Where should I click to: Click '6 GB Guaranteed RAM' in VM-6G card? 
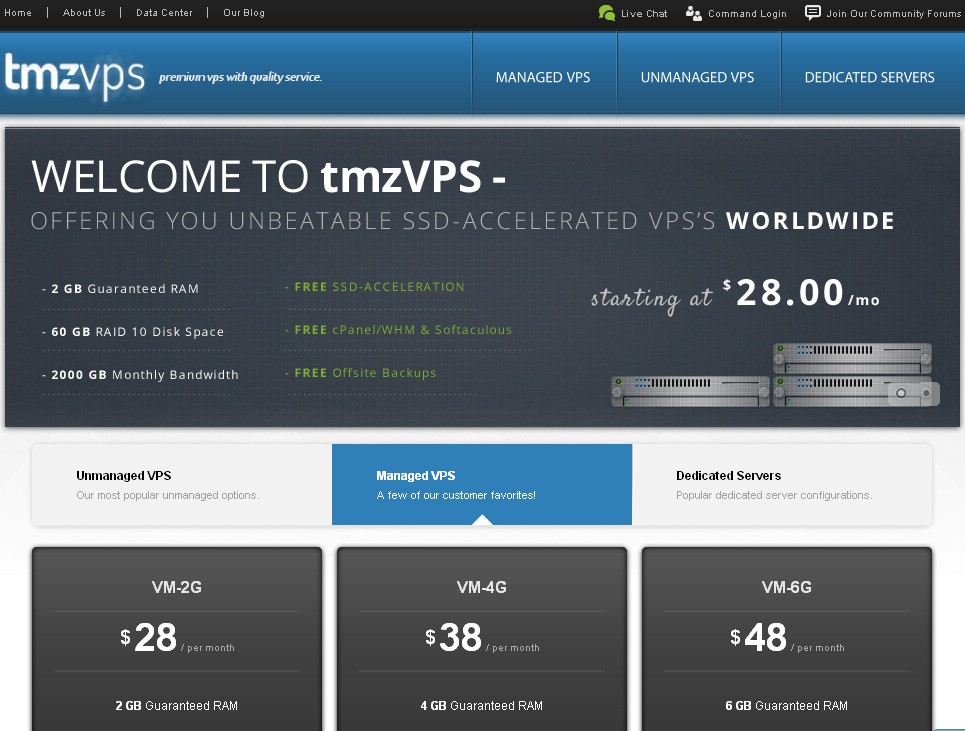[x=787, y=706]
